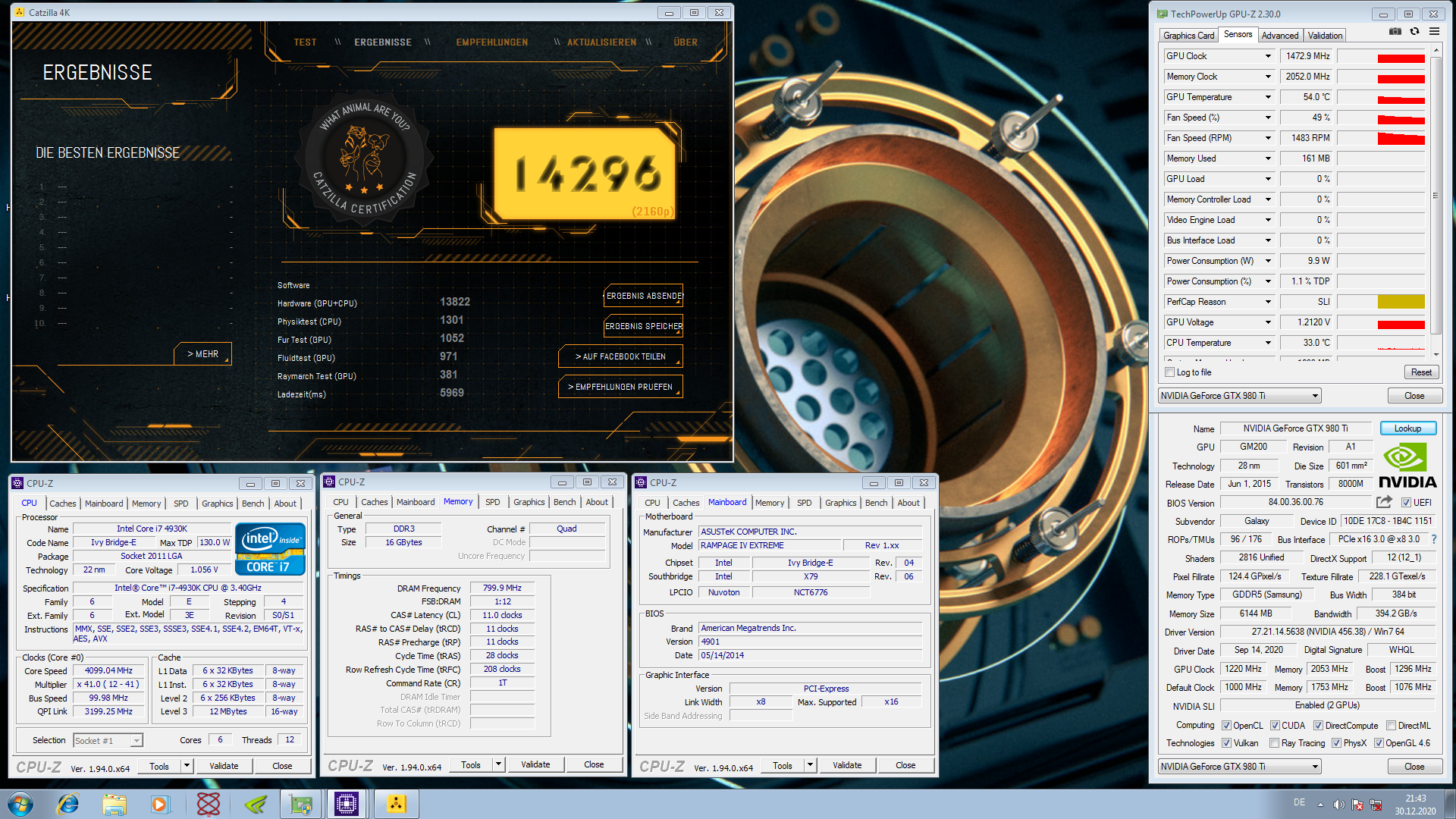Open the GPU-Z Validation tab
The width and height of the screenshot is (1456, 819).
coord(1325,36)
